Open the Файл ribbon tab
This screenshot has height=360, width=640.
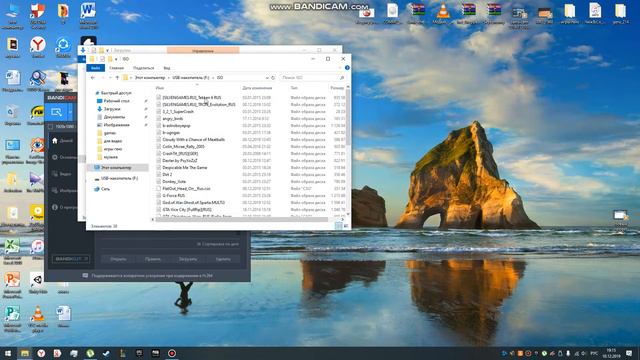96,68
